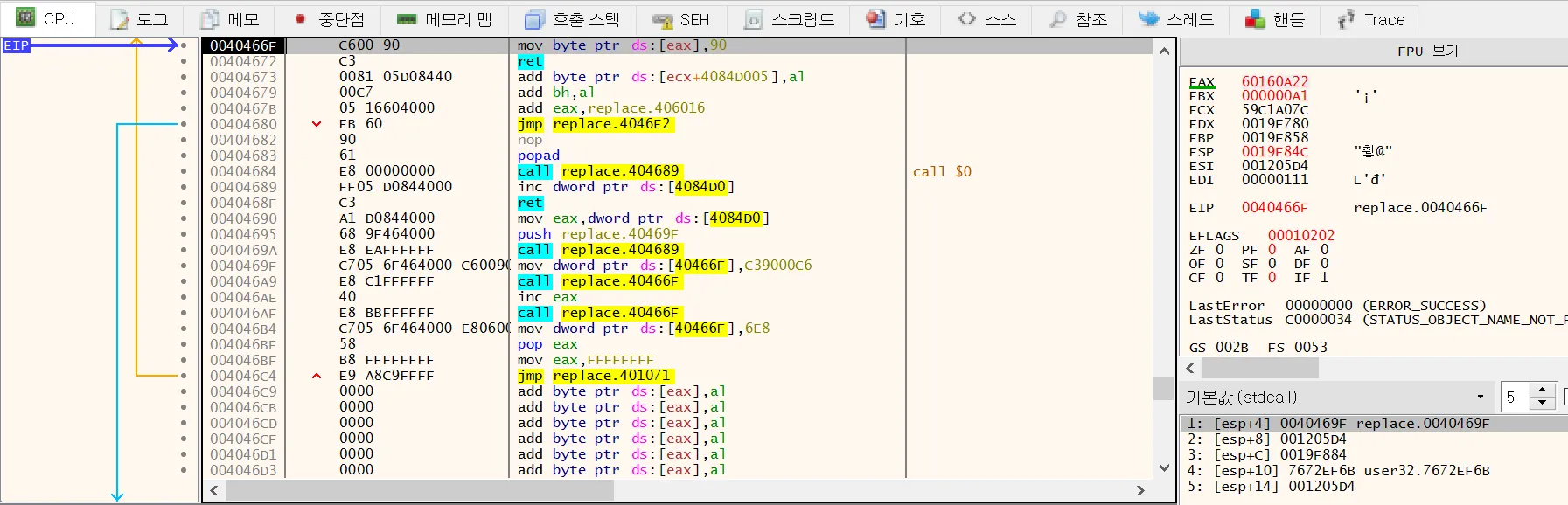
Task: Click the red 중단점 breakpoint dot icon
Action: tap(300, 19)
